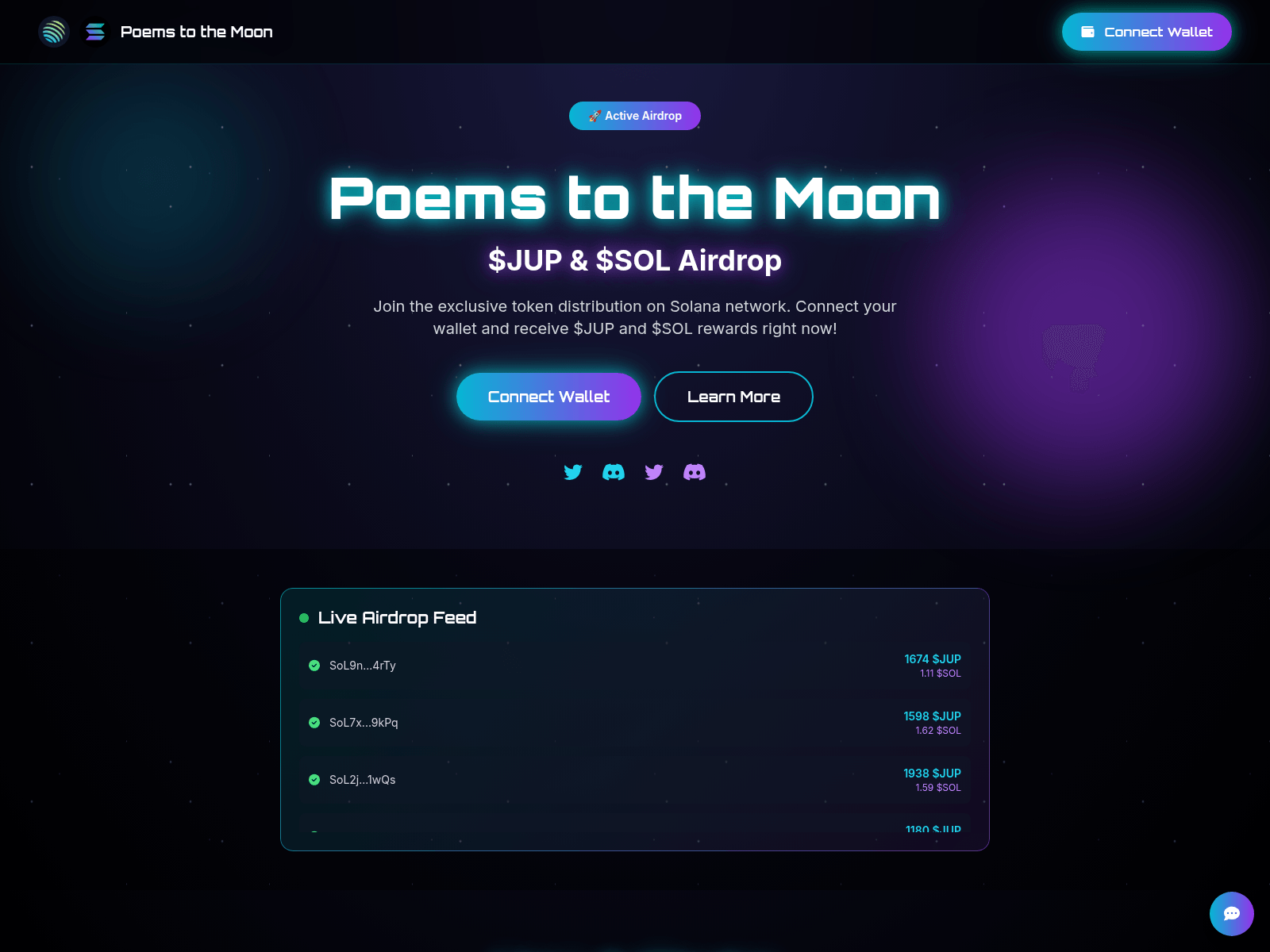Image resolution: width=1270 pixels, height=952 pixels.
Task: Select the SoL9n...4rTy wallet address
Action: click(x=363, y=666)
